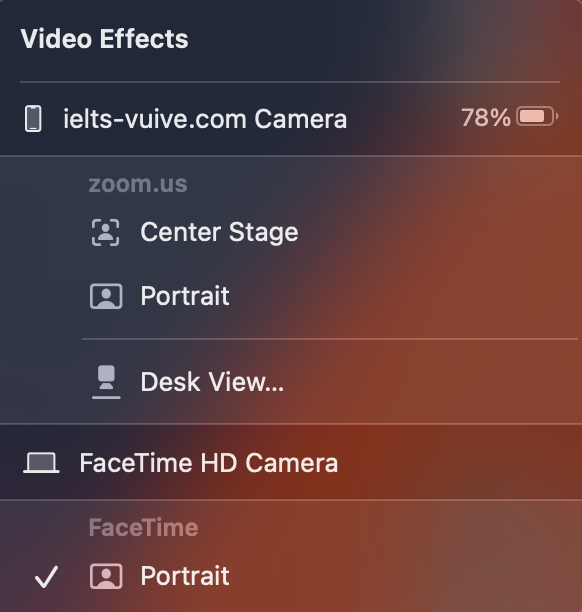Click the Portrait icon under FaceTime
Viewport: 582px width, 612px height.
coord(106,576)
